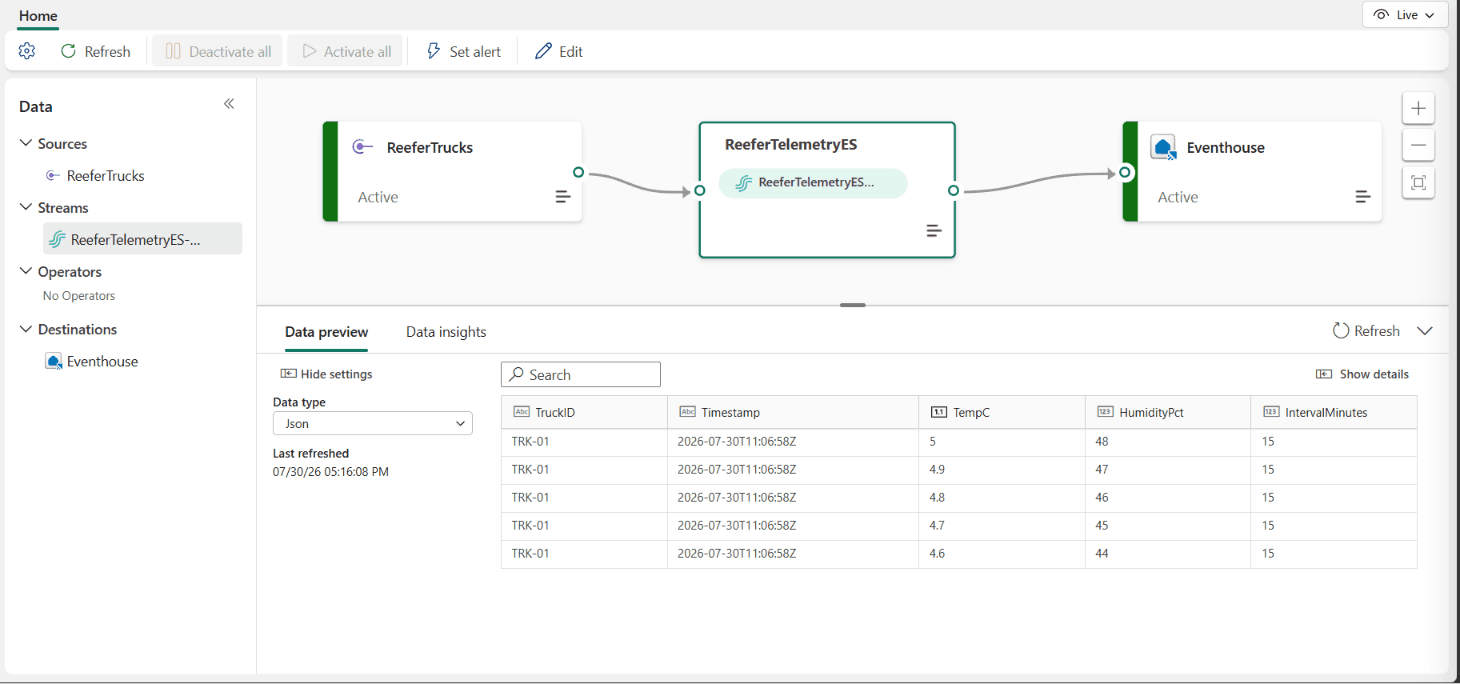The width and height of the screenshot is (1460, 684).
Task: Fit canvas to view
Action: point(1418,183)
